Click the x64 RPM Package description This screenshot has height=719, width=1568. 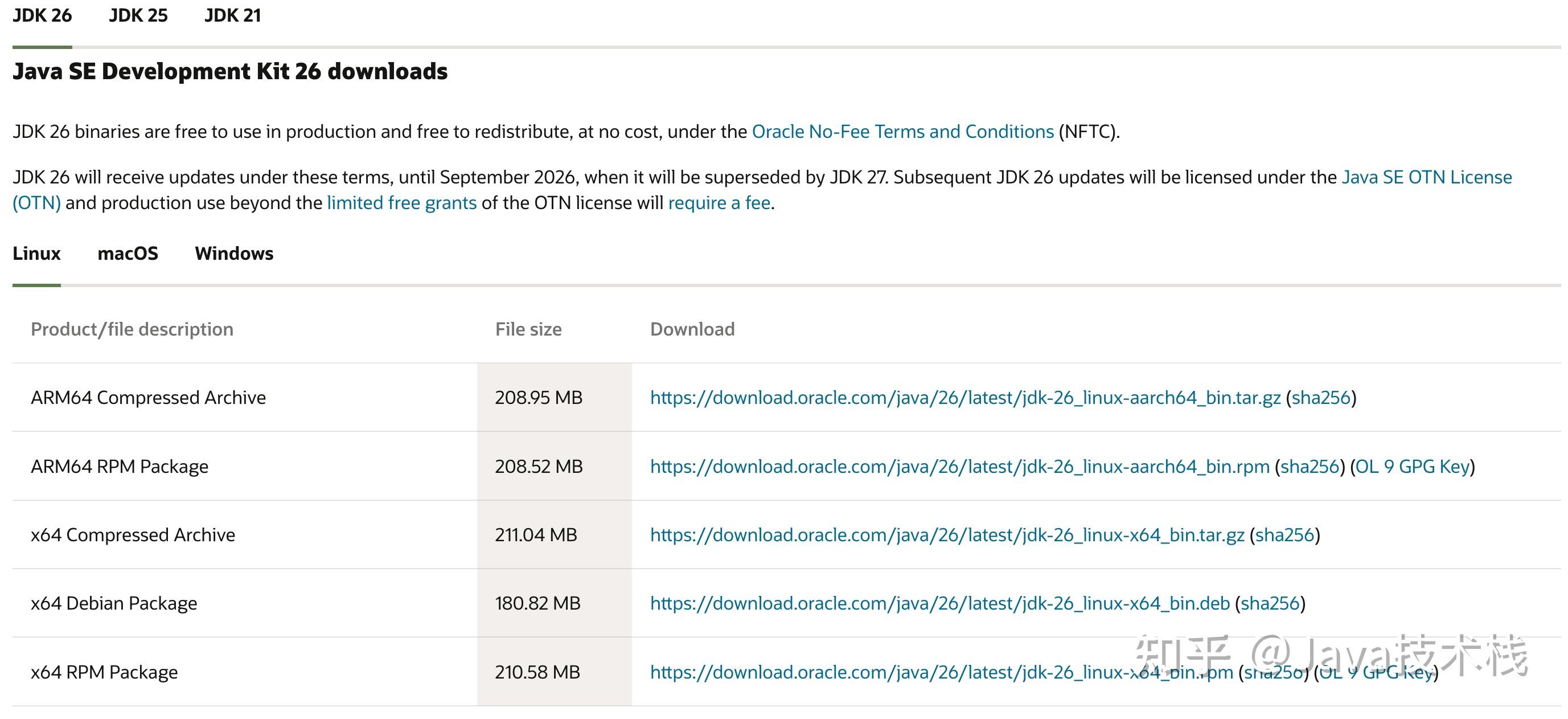click(x=104, y=672)
